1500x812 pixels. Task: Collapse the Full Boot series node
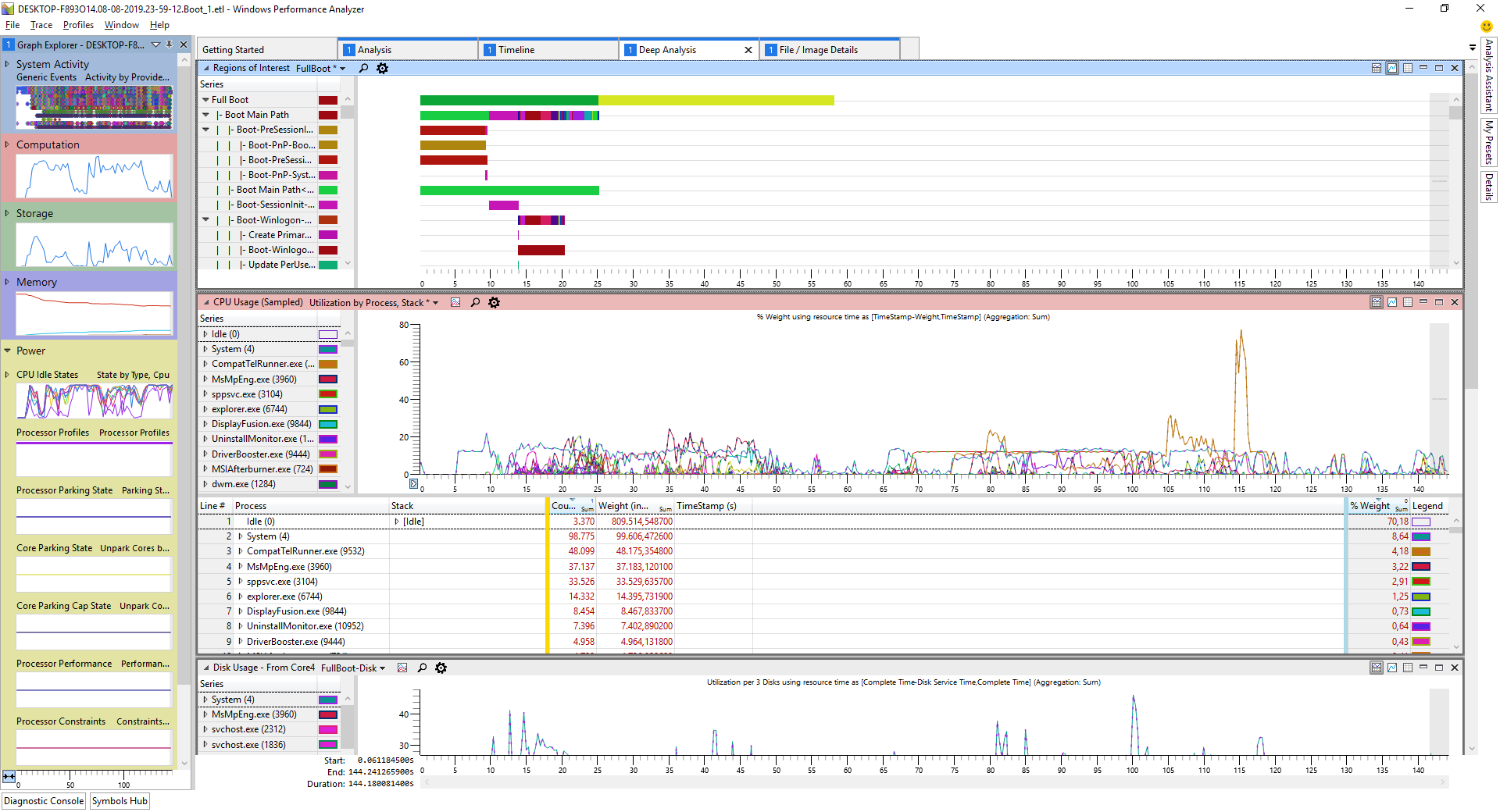pyautogui.click(x=205, y=100)
